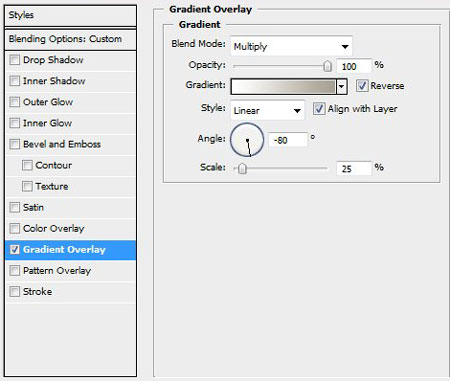Select the Outer Glow label

click(48, 102)
